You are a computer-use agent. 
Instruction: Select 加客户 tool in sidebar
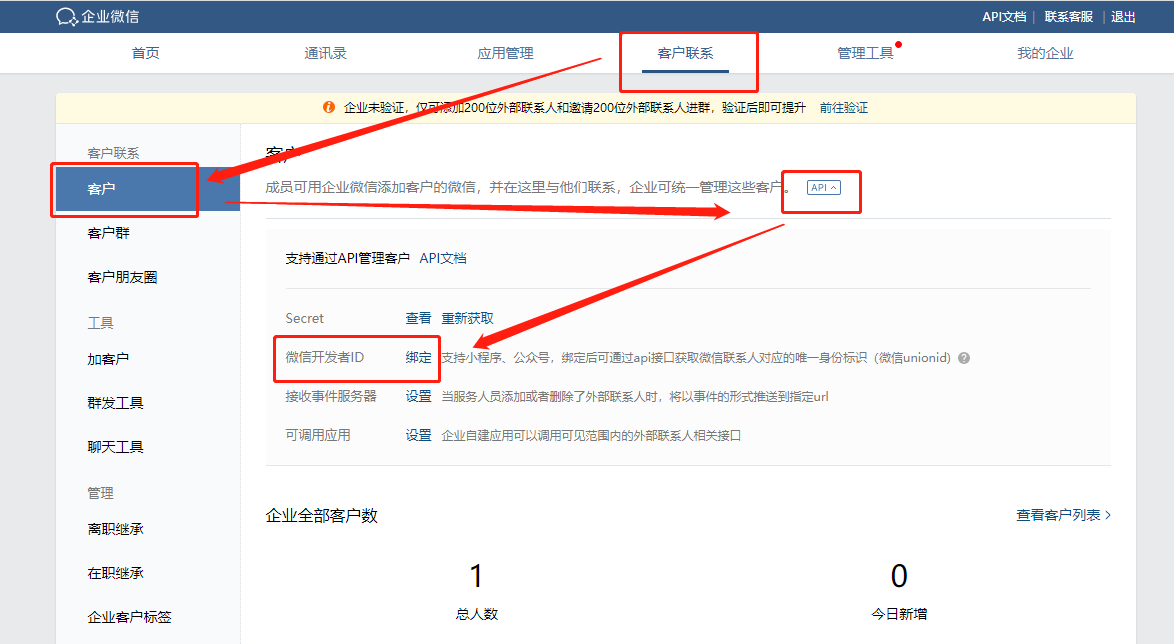coord(108,359)
